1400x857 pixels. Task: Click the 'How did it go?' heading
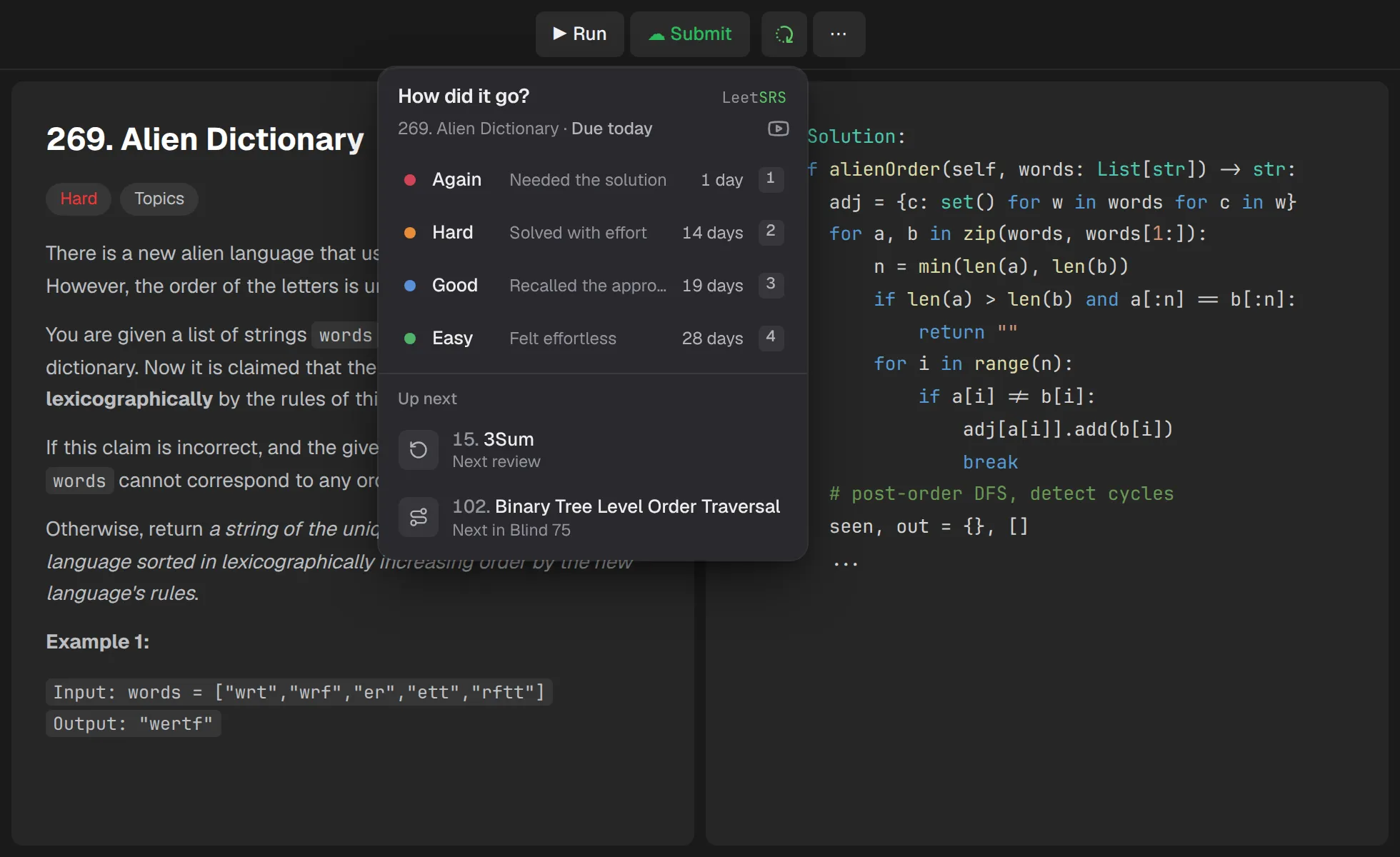pyautogui.click(x=464, y=96)
